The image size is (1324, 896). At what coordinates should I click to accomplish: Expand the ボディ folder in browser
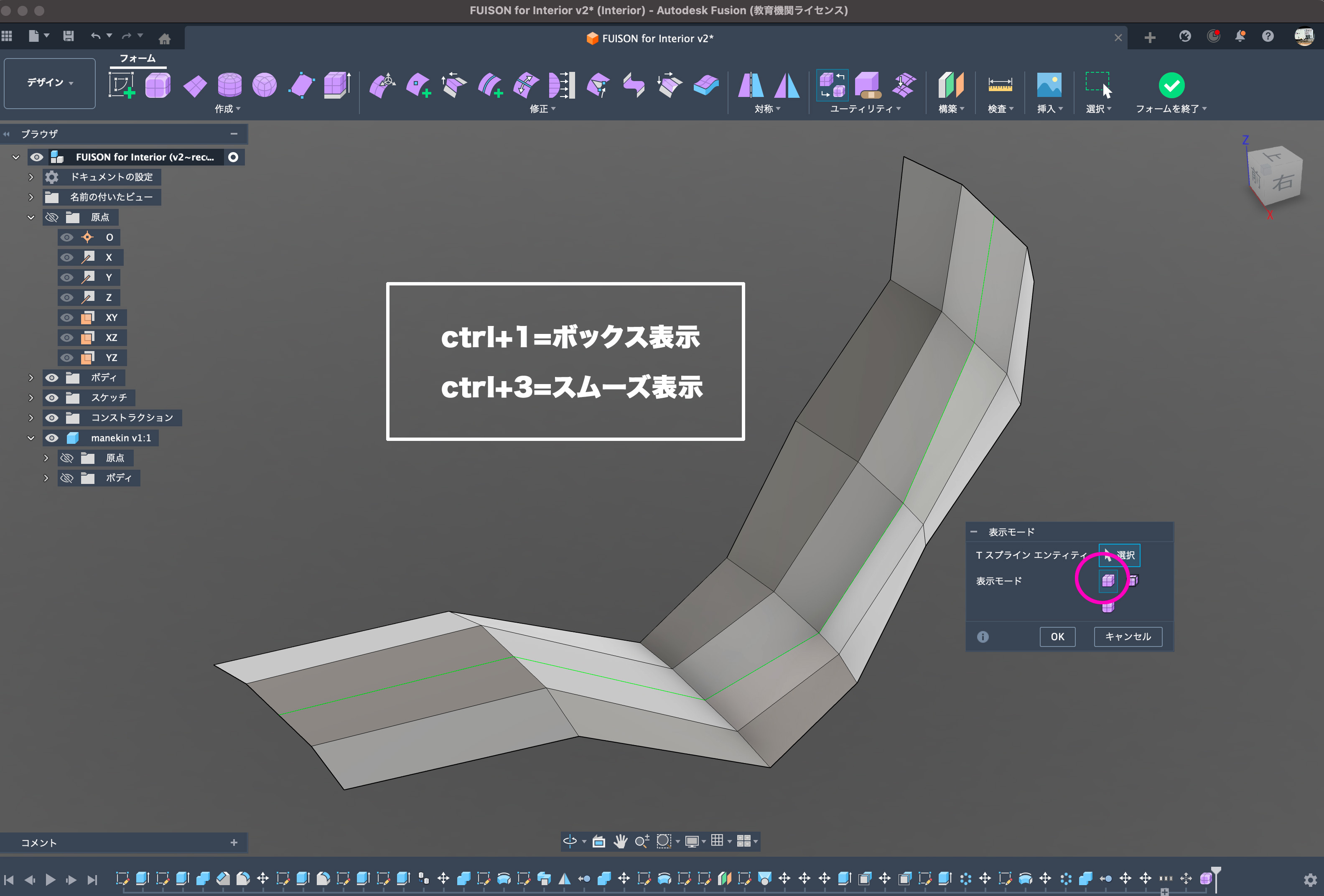[31, 378]
